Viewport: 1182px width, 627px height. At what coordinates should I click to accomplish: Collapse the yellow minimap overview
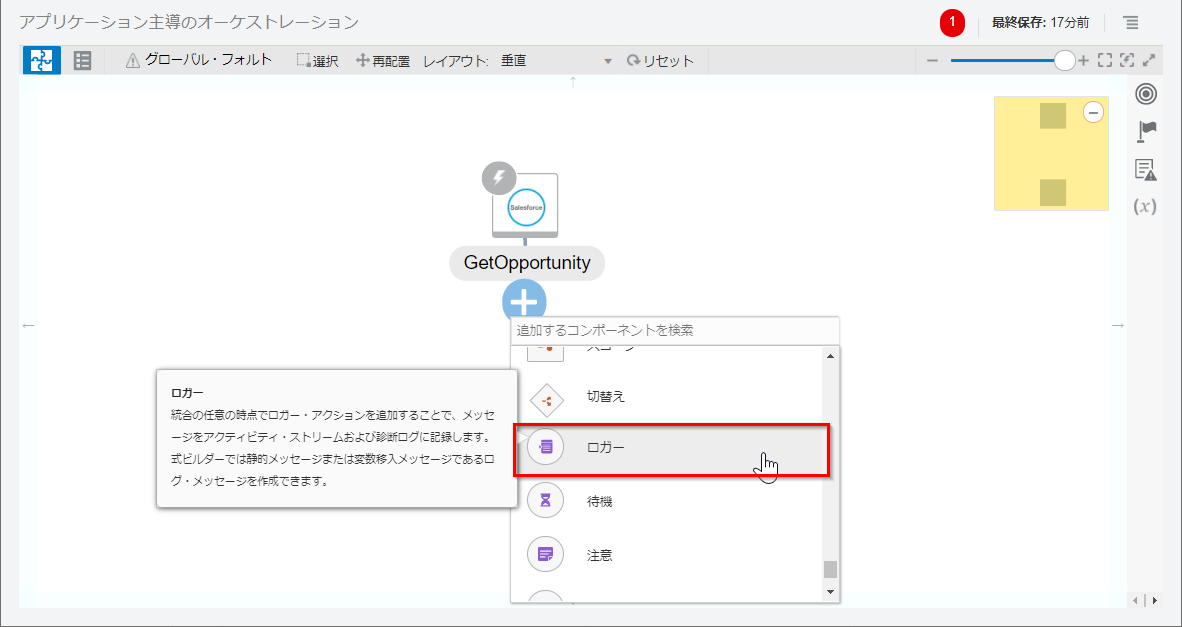pyautogui.click(x=1093, y=113)
